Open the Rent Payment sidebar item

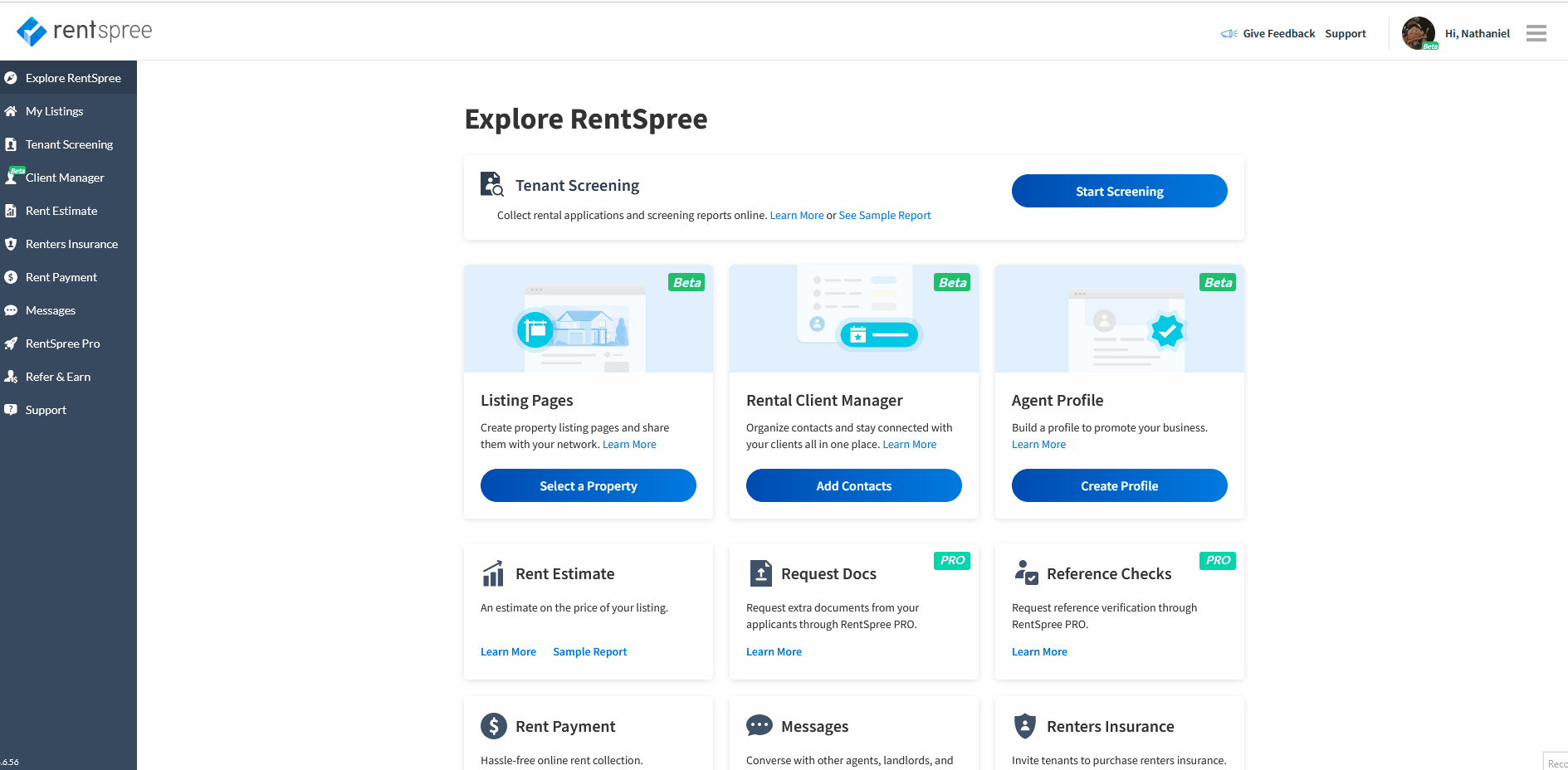pos(68,277)
